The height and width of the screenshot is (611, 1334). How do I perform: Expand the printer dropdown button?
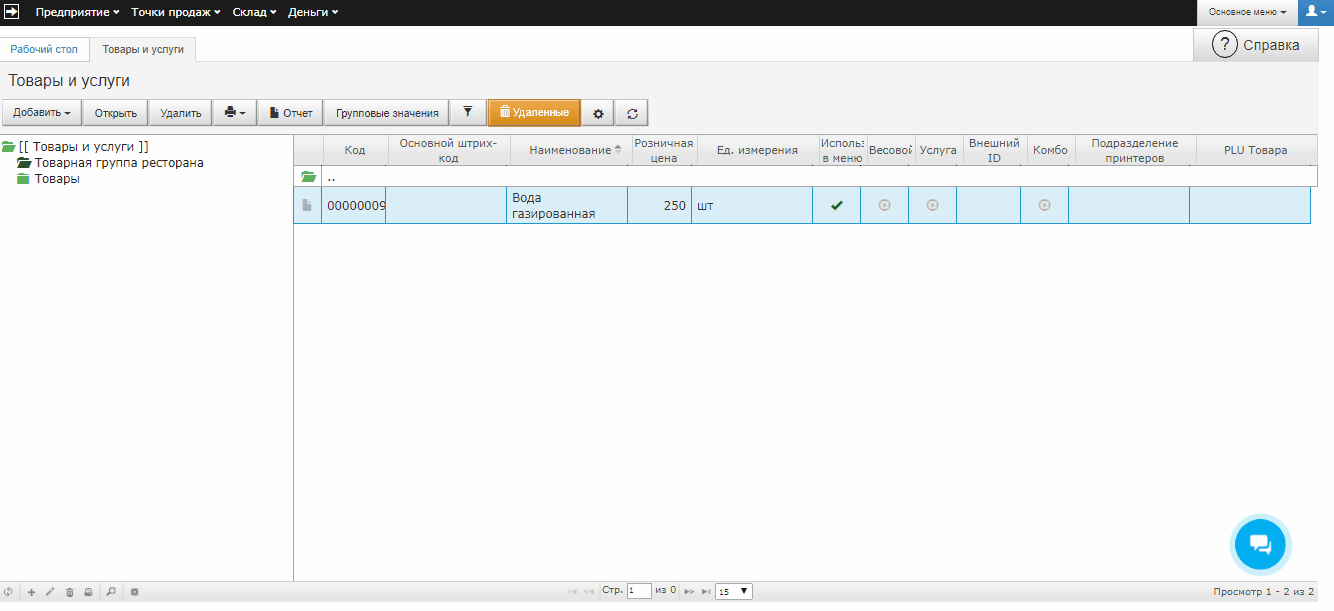[x=235, y=113]
